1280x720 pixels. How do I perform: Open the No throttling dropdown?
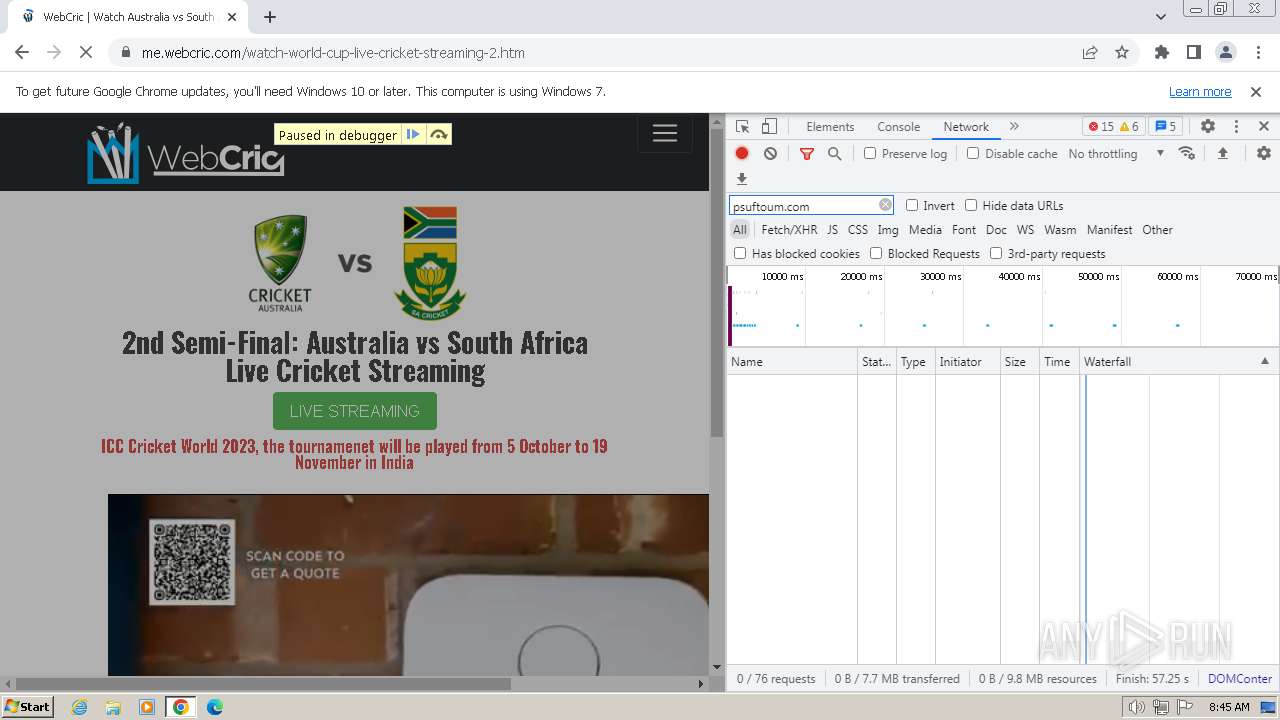pos(1116,153)
